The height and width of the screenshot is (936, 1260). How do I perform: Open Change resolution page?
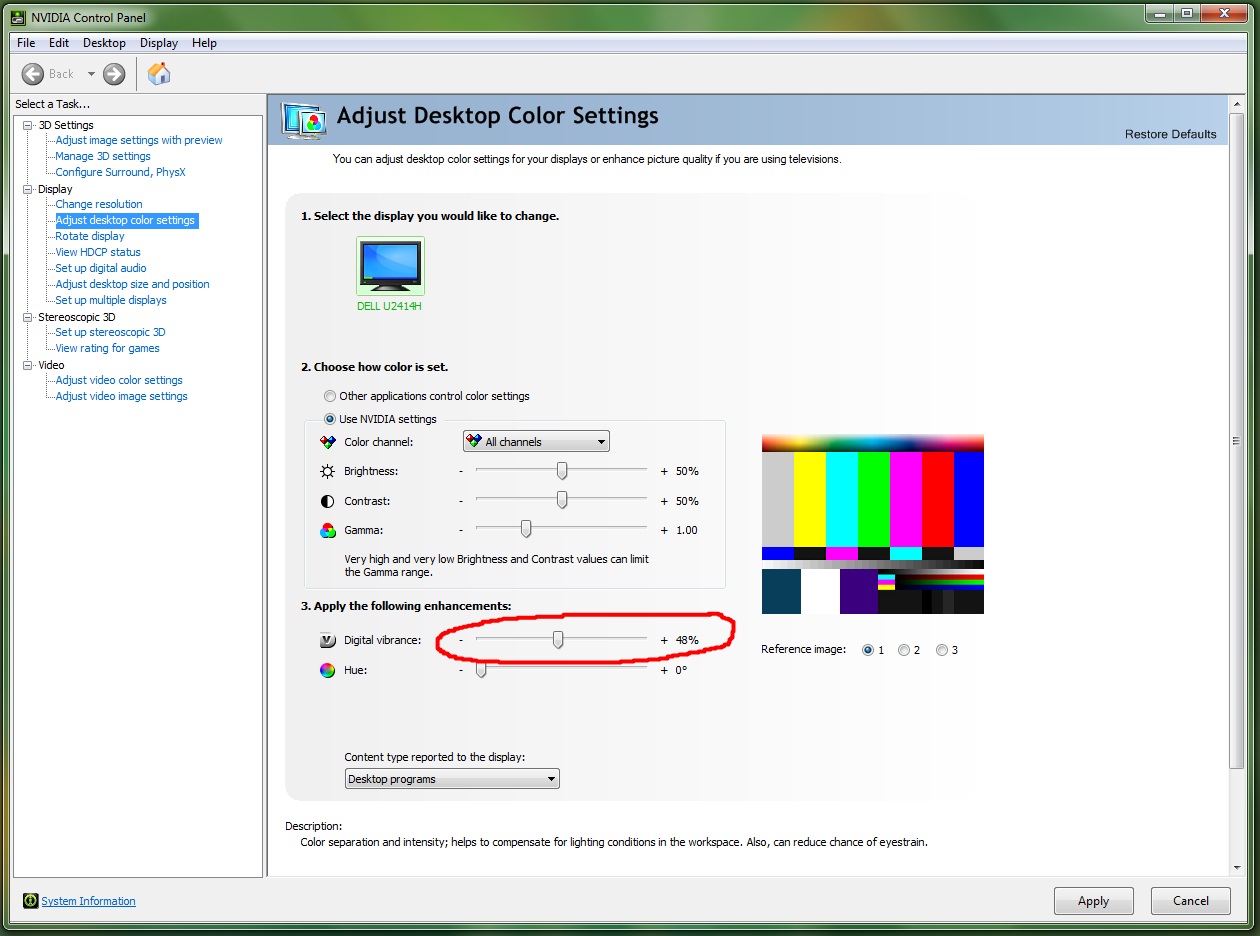click(x=99, y=204)
